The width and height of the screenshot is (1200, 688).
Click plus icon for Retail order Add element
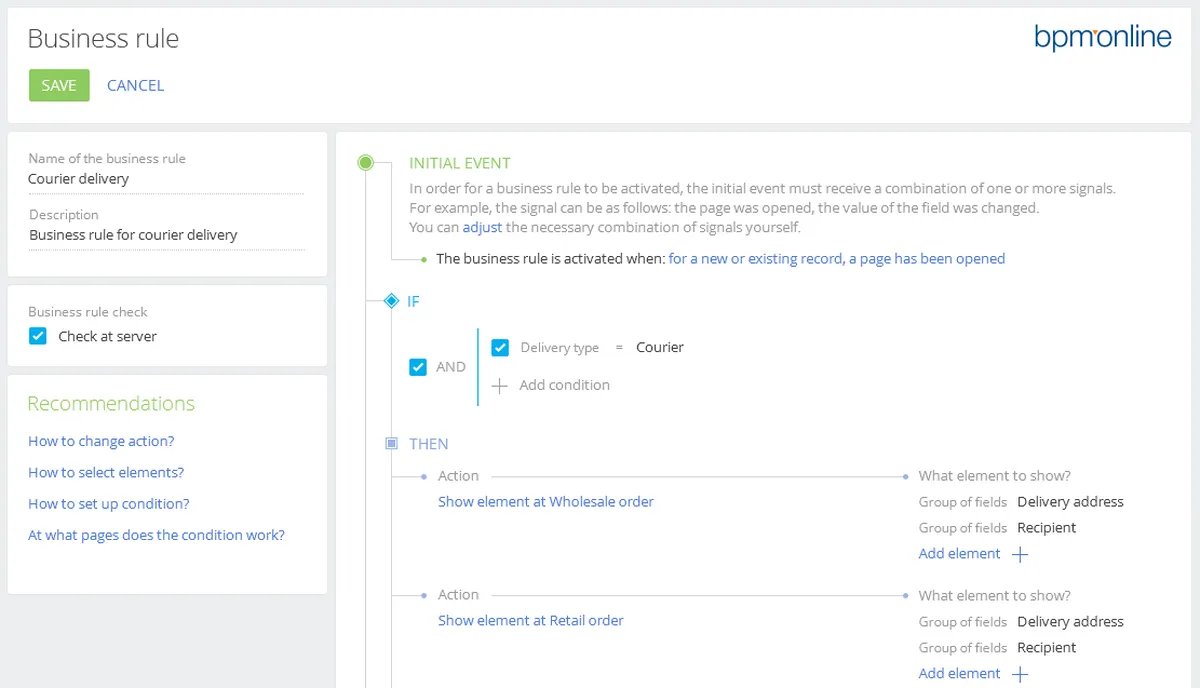pos(1020,674)
